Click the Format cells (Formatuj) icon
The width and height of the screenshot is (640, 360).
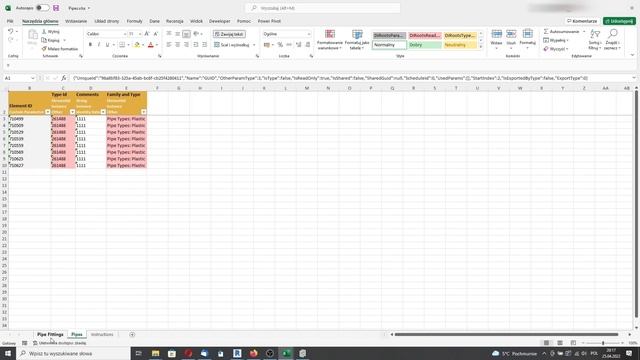pos(527,39)
